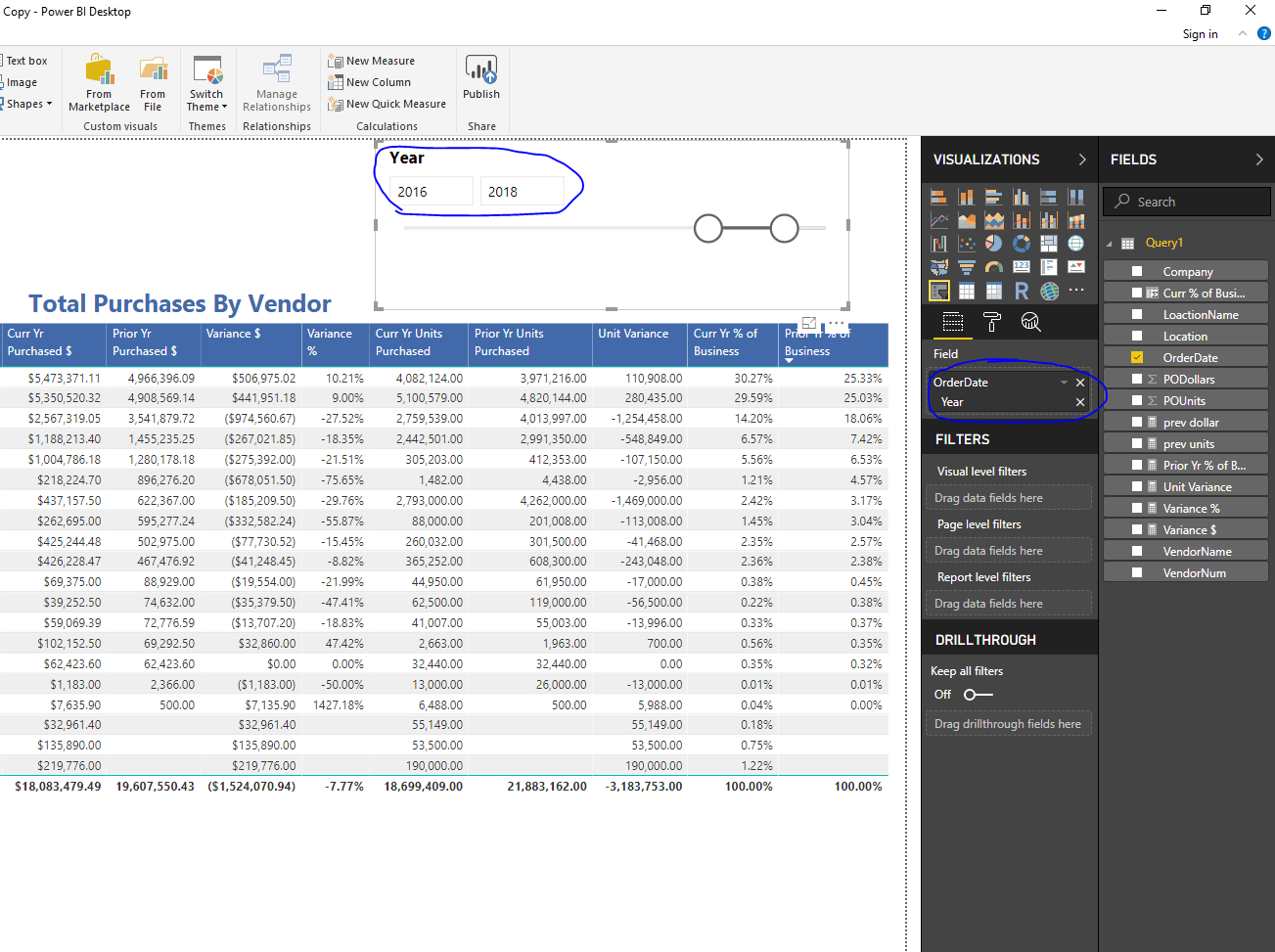Image resolution: width=1275 pixels, height=952 pixels.
Task: Choose the donut chart visualization
Action: click(x=1022, y=244)
